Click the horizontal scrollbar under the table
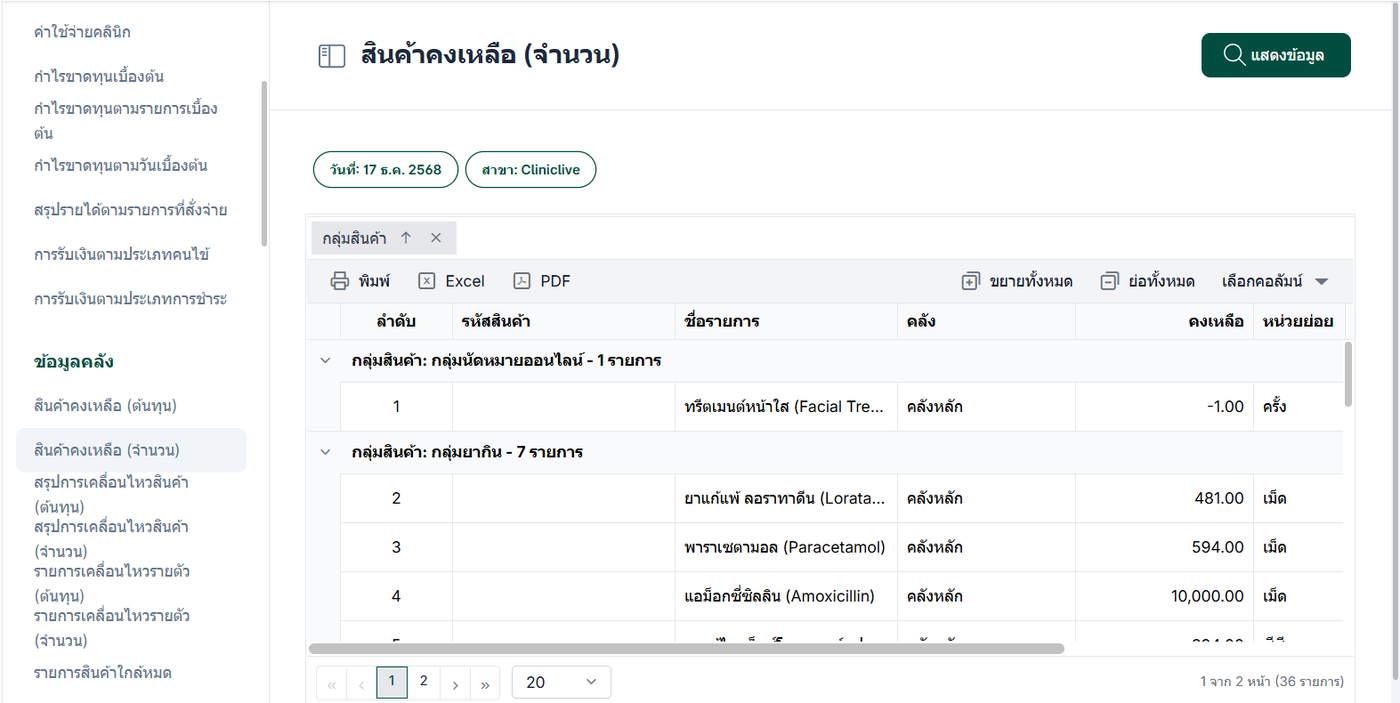This screenshot has height=703, width=1400. [686, 648]
